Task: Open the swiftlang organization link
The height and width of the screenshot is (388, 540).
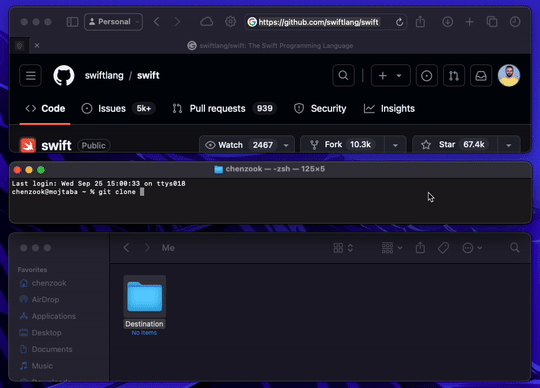Action: pos(104,75)
